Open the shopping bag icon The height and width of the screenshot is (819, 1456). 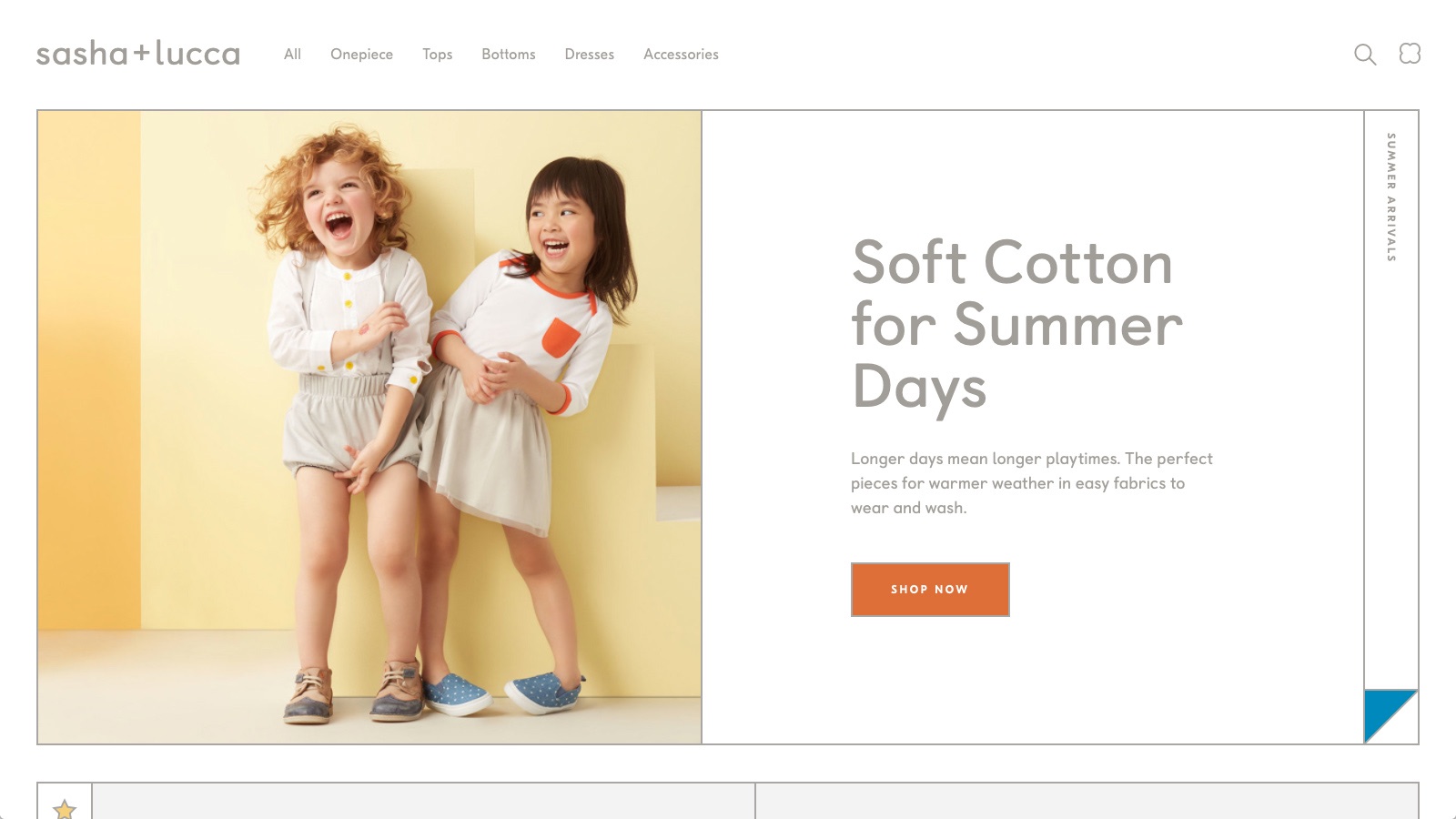click(x=1410, y=54)
